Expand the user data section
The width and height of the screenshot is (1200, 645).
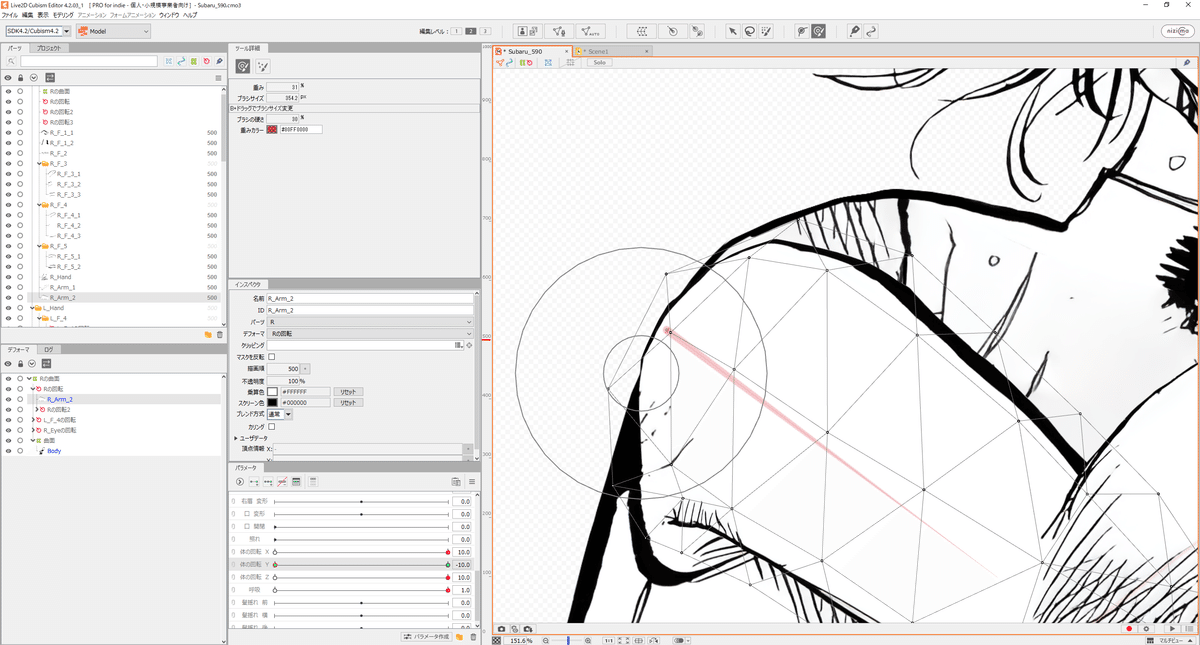pos(236,438)
